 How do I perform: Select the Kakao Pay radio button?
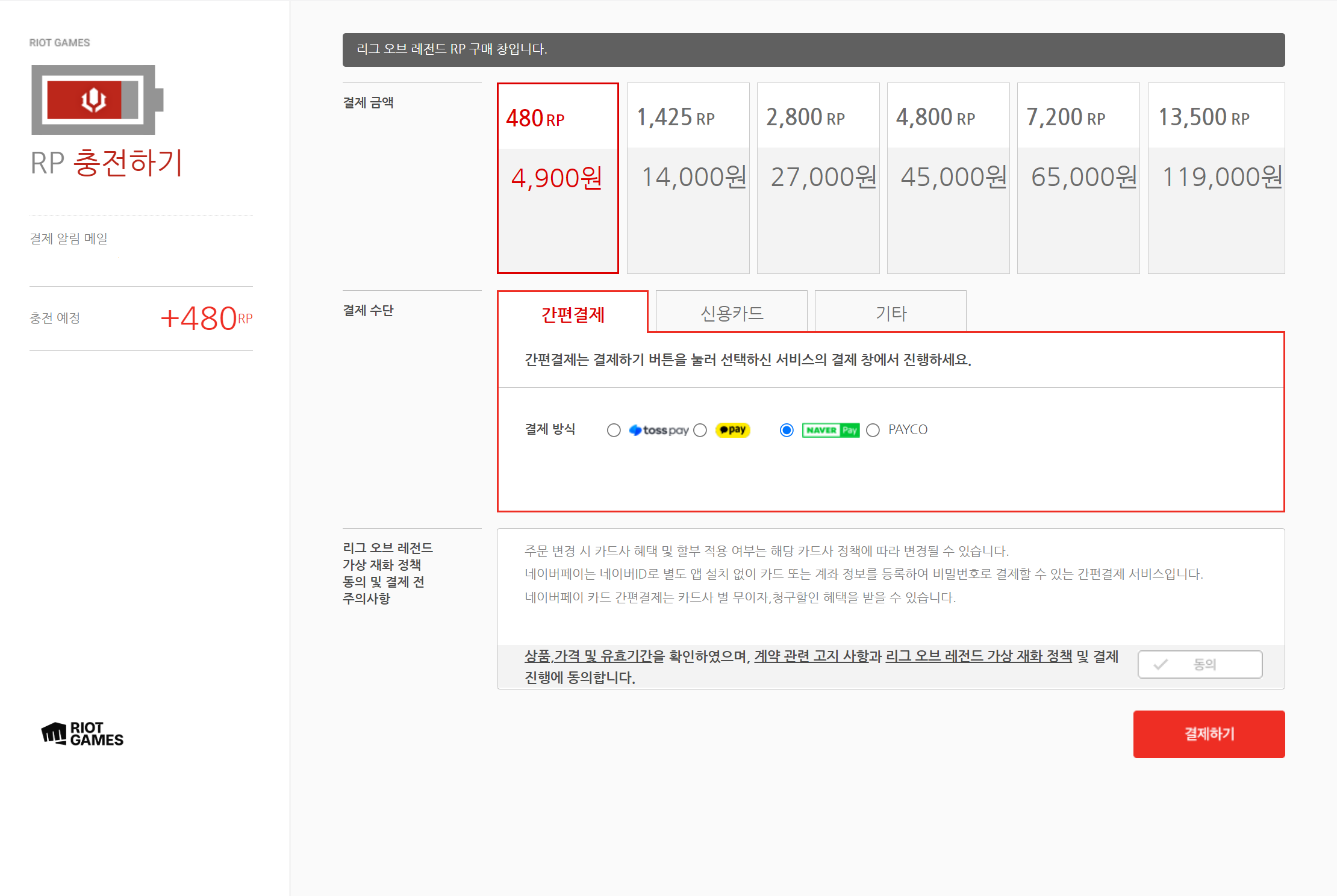700,430
